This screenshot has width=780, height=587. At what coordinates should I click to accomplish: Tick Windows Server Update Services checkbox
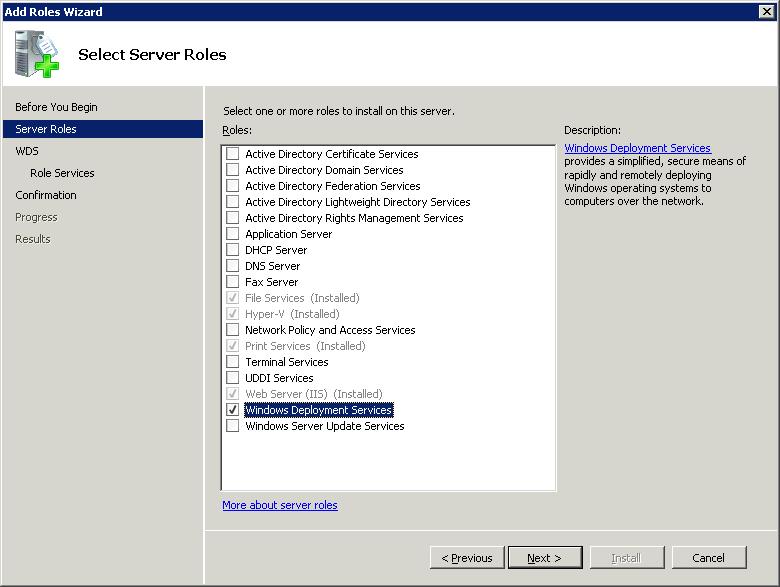[232, 425]
